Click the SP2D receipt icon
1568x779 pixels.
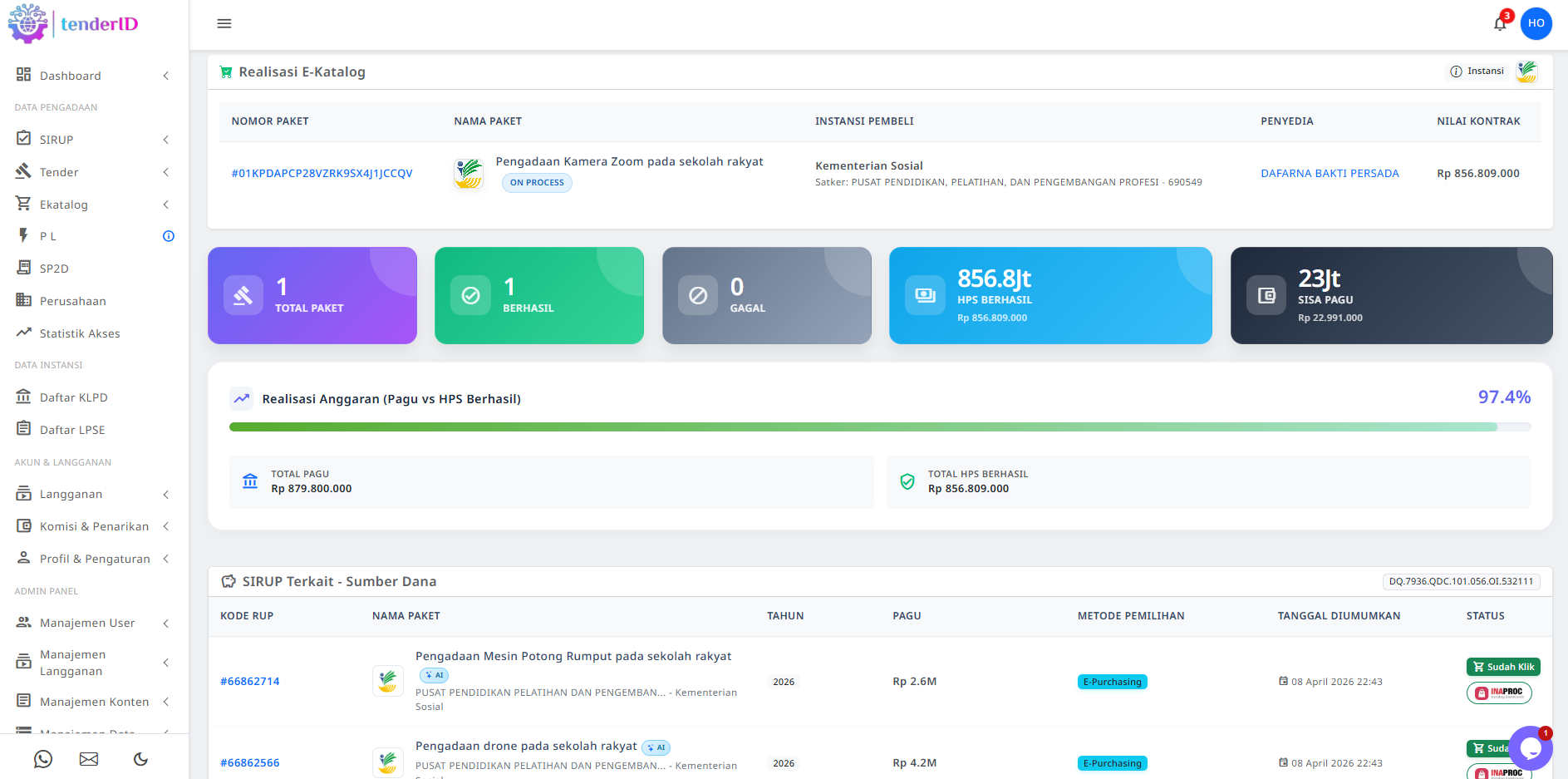pos(23,268)
